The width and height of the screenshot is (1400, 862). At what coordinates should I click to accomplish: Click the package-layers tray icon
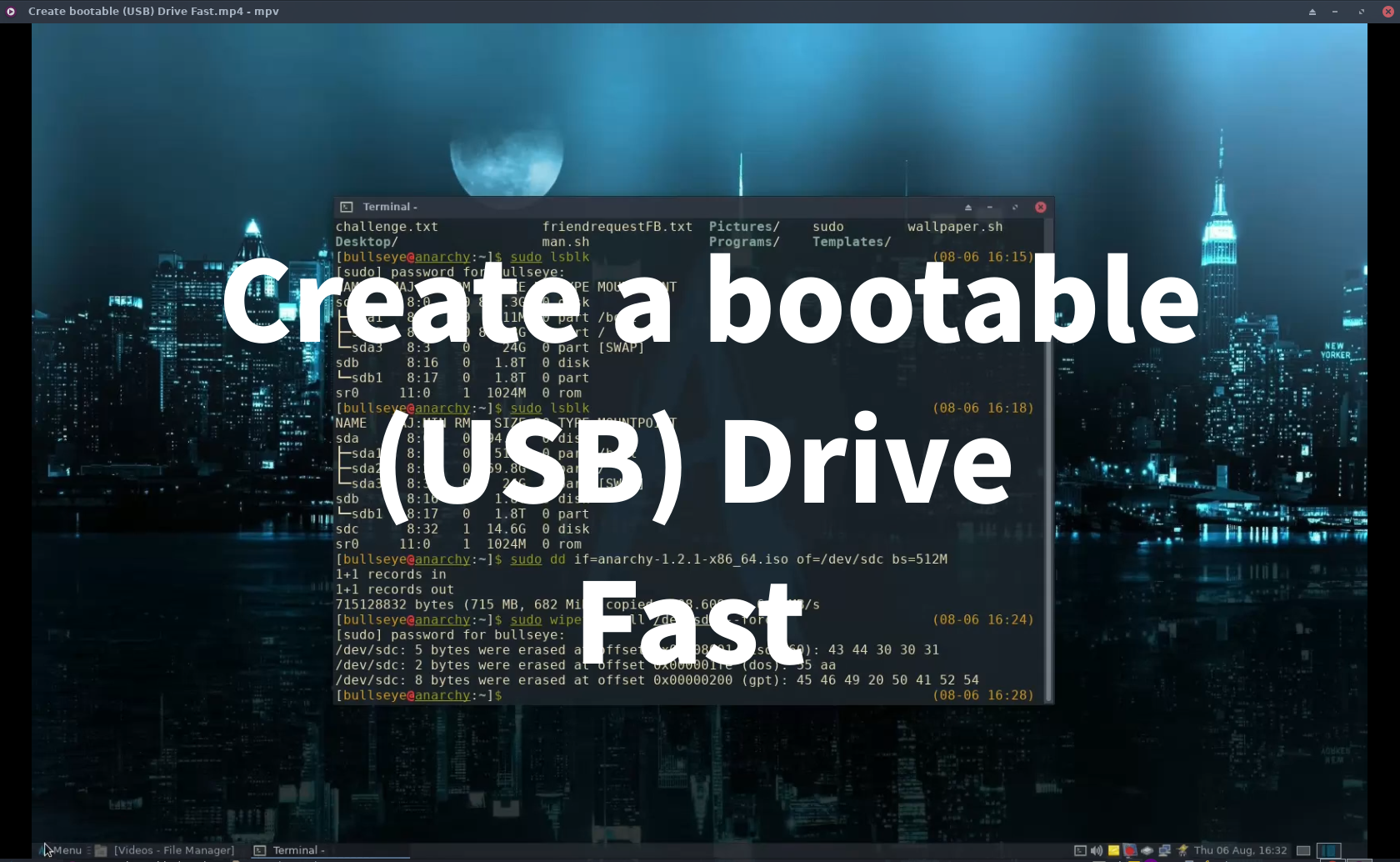tap(1147, 850)
